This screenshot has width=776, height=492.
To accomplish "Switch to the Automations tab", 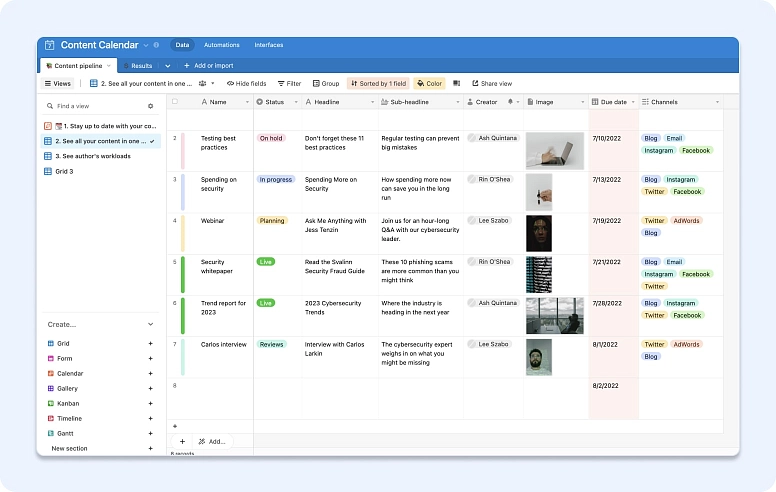I will tap(221, 45).
